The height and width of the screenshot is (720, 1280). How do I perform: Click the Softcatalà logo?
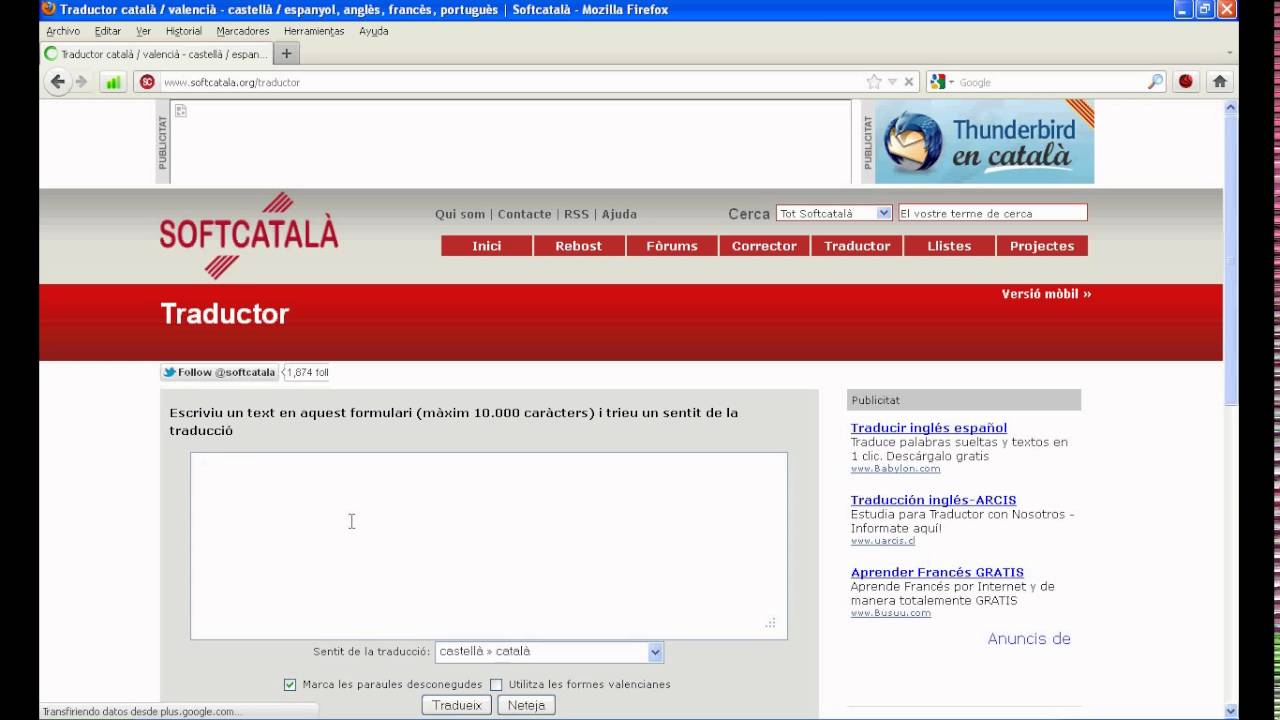249,236
